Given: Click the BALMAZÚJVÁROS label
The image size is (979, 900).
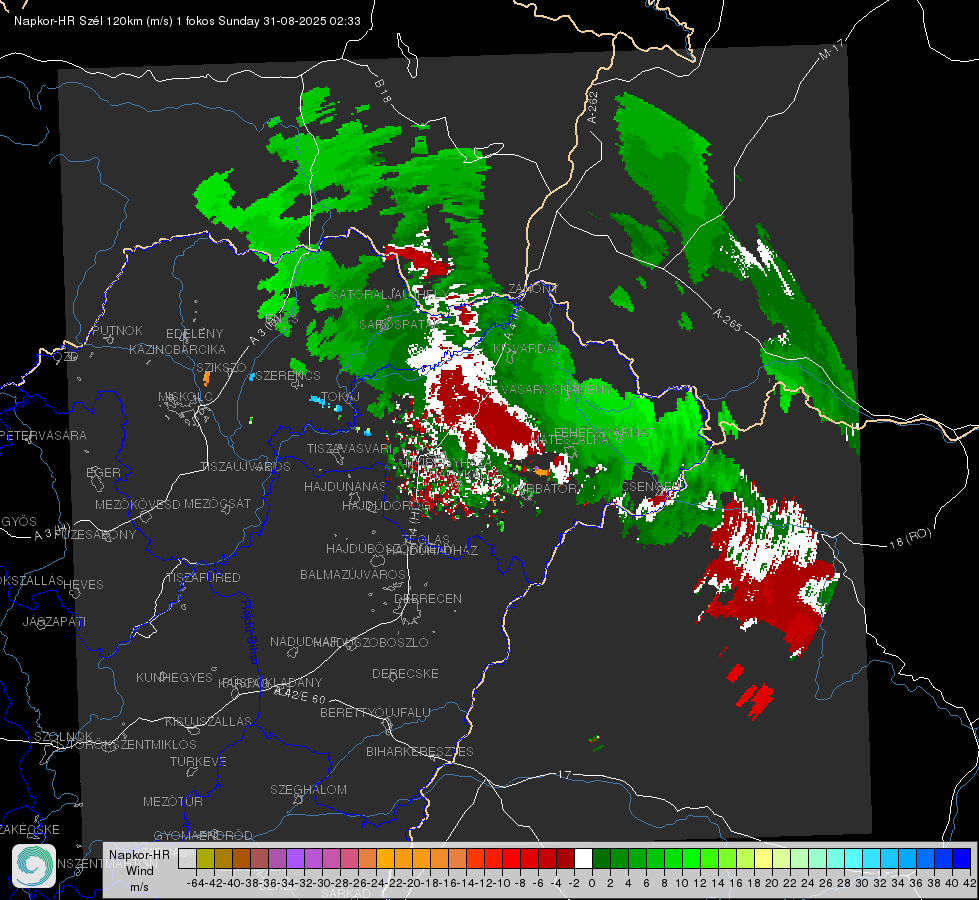Looking at the screenshot, I should 353,574.
